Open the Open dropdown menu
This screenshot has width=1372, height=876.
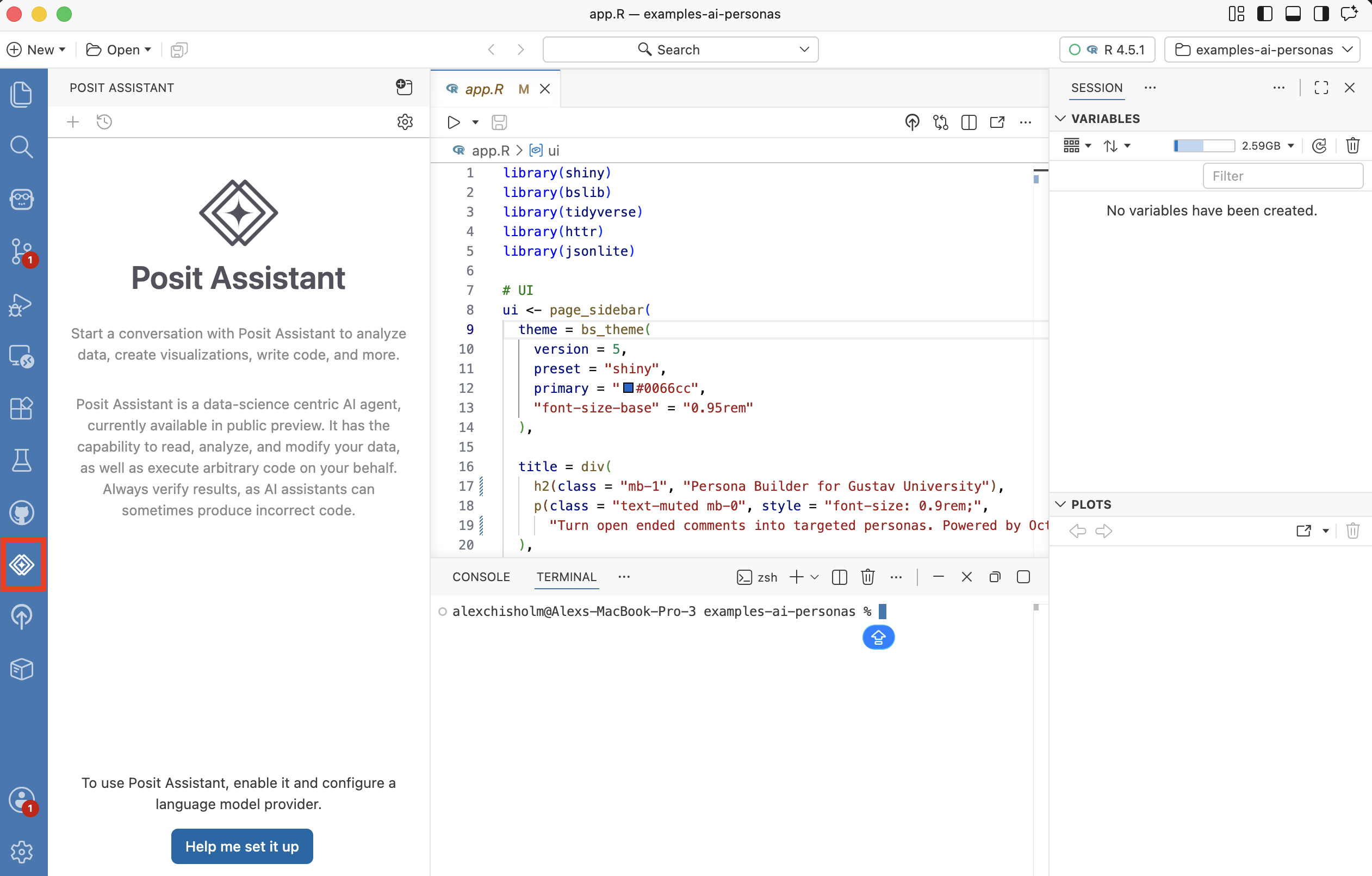(x=119, y=50)
